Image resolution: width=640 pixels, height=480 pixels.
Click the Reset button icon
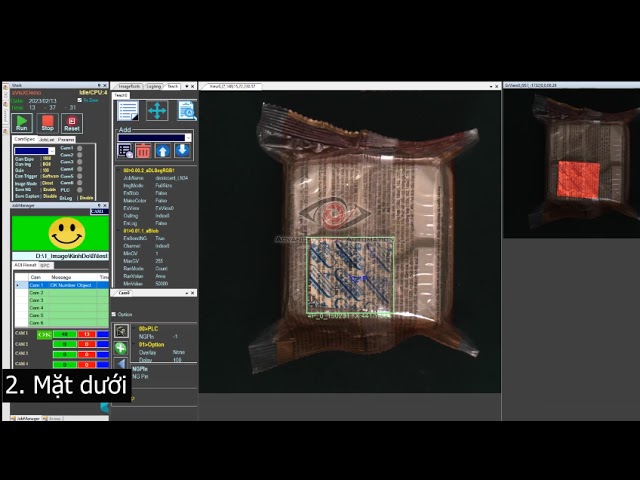click(x=72, y=123)
